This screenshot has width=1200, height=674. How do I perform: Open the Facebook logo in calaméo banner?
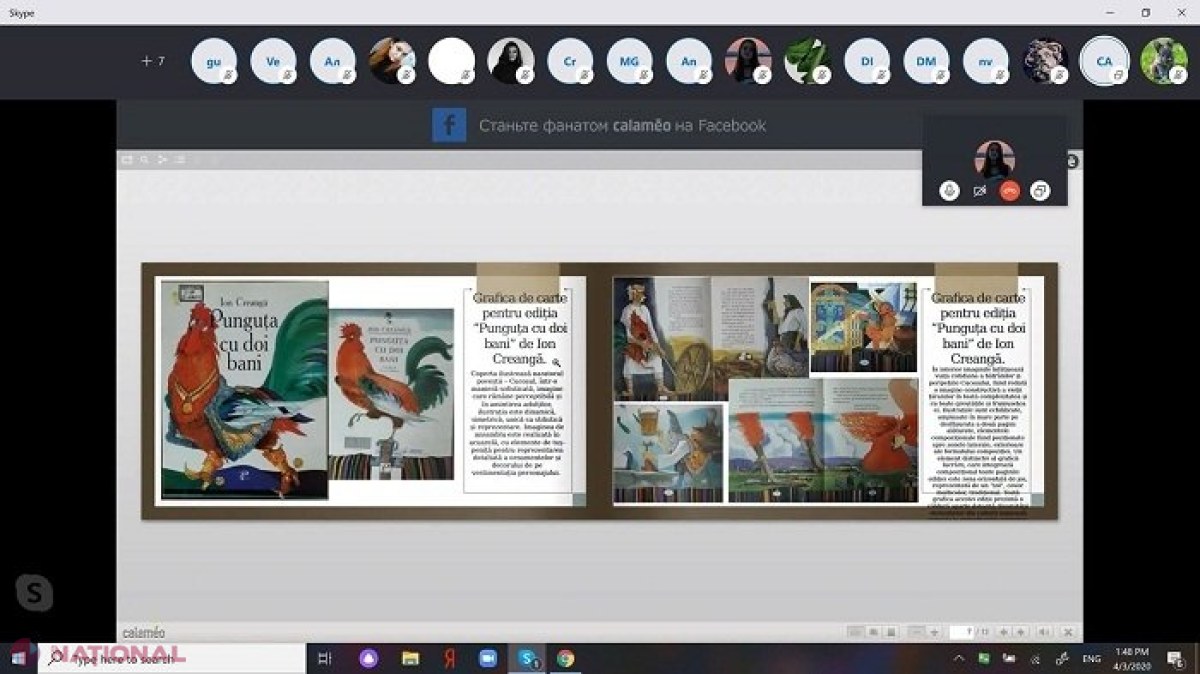coord(449,126)
